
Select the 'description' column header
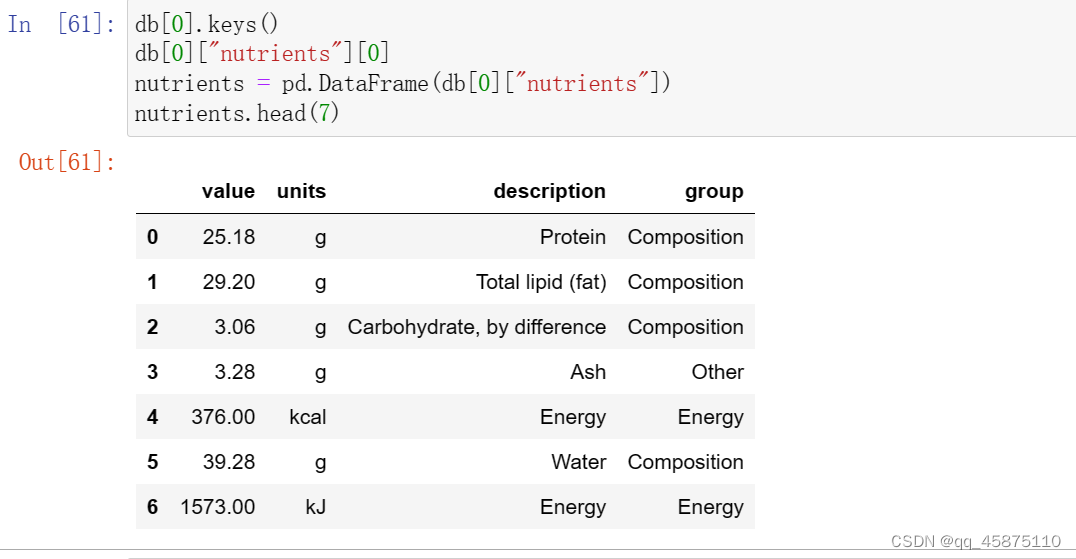click(549, 191)
